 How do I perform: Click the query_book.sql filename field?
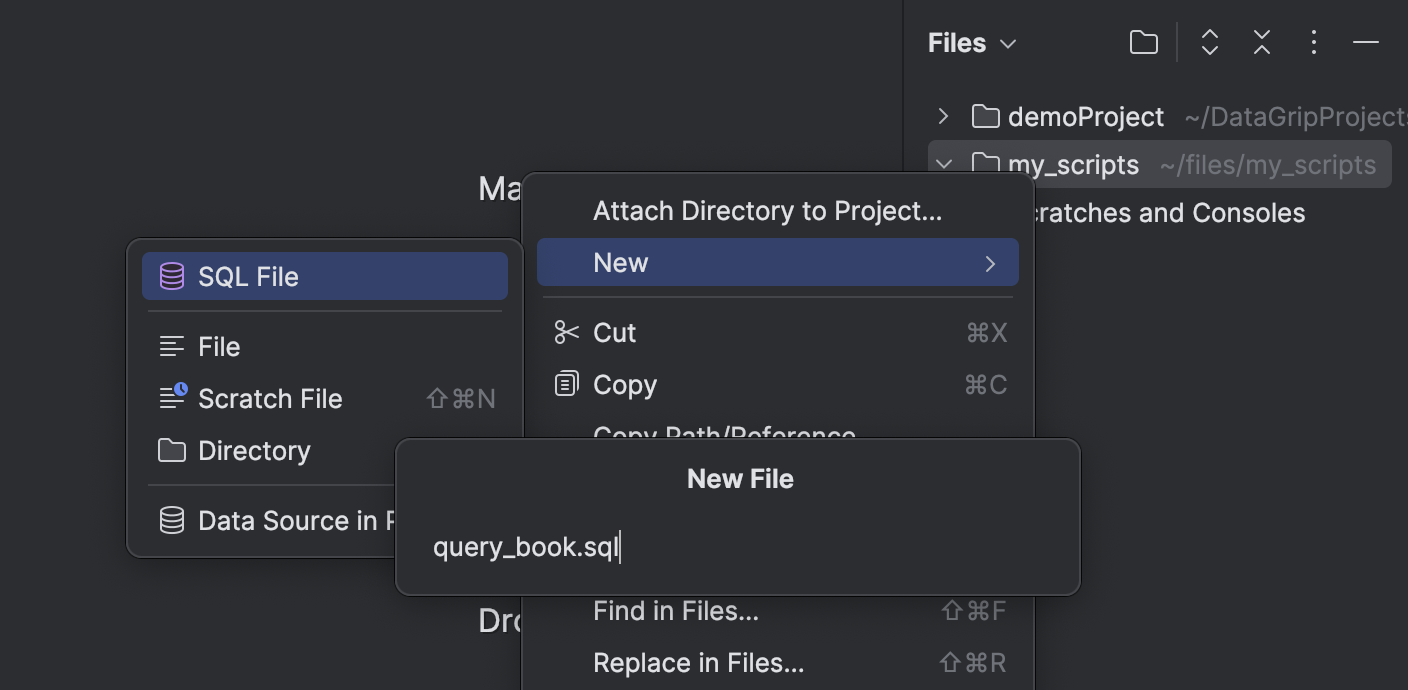526,548
